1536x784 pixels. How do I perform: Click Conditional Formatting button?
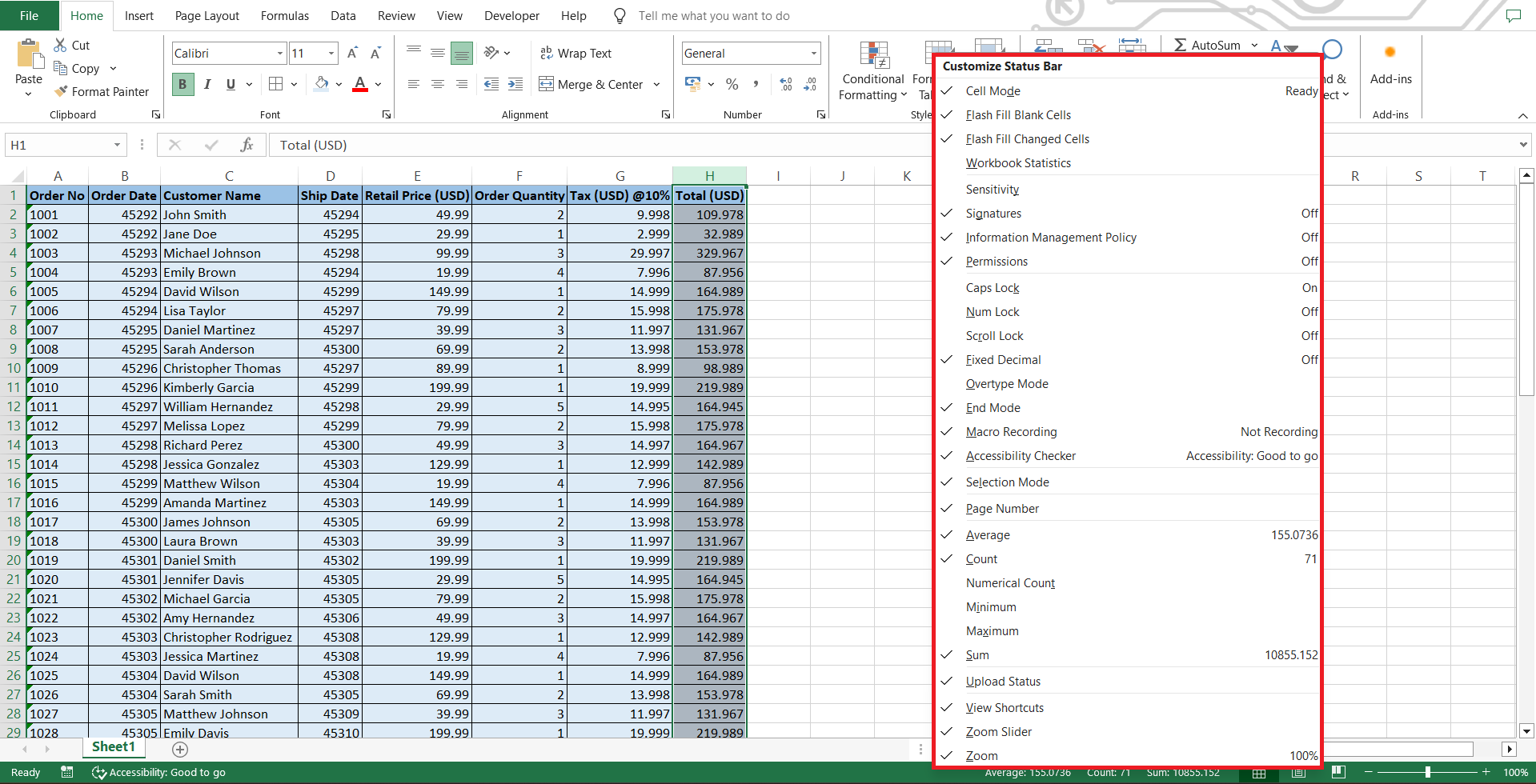(x=872, y=72)
